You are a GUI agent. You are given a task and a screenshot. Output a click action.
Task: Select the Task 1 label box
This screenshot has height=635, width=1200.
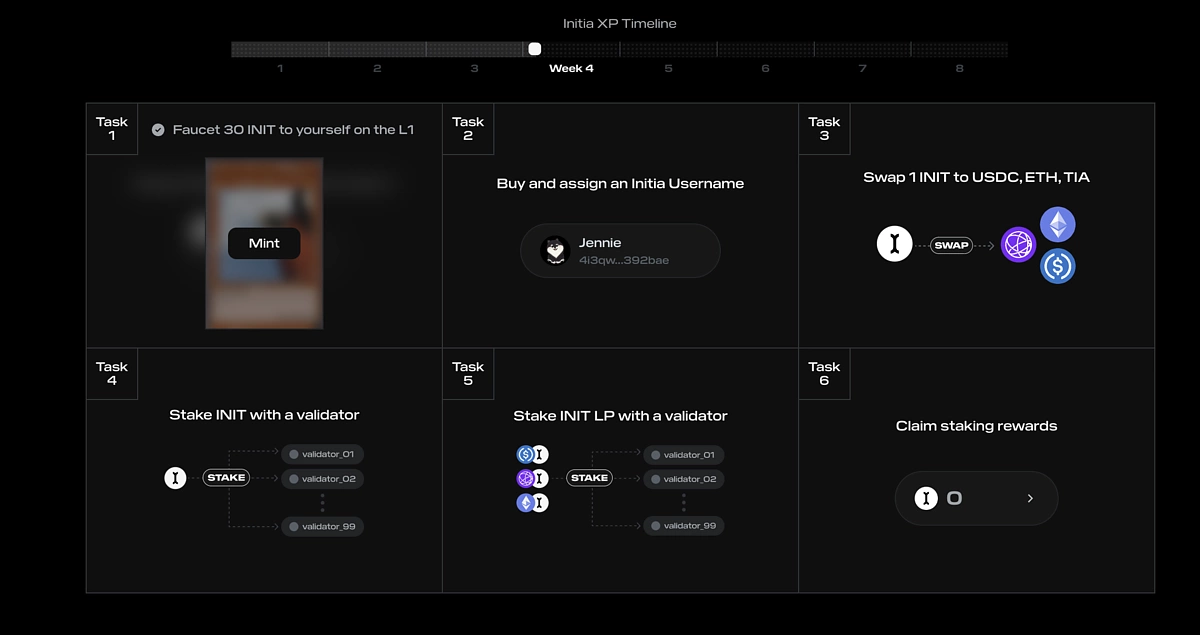pyautogui.click(x=112, y=129)
